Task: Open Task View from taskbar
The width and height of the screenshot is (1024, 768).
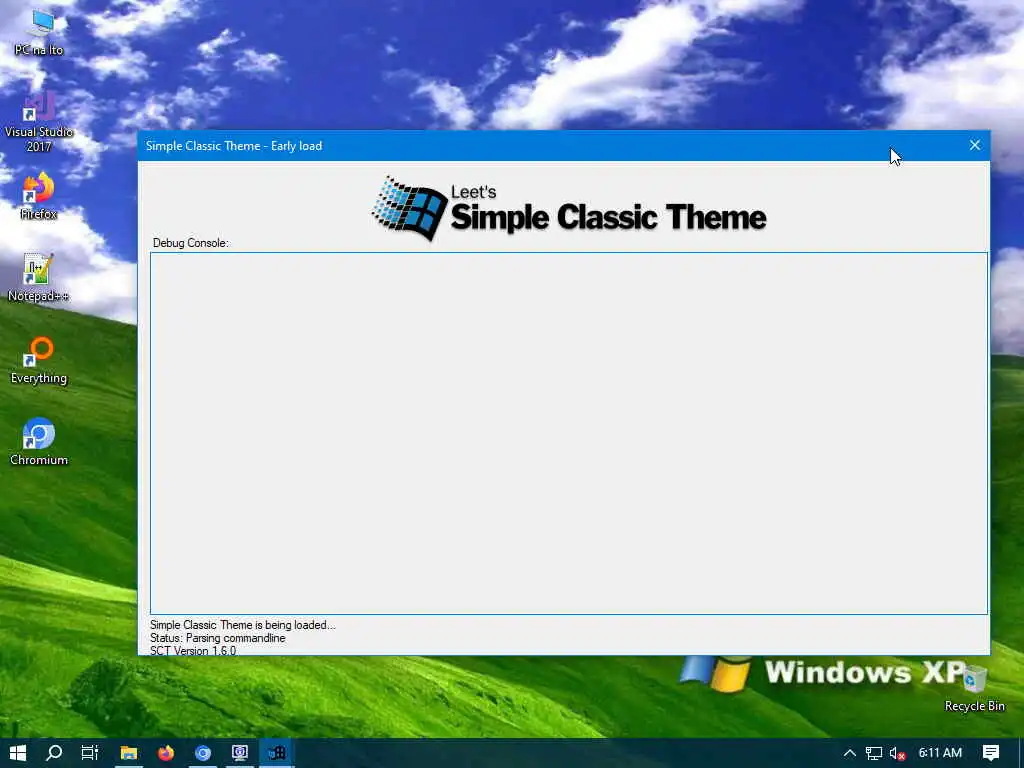Action: [x=90, y=753]
